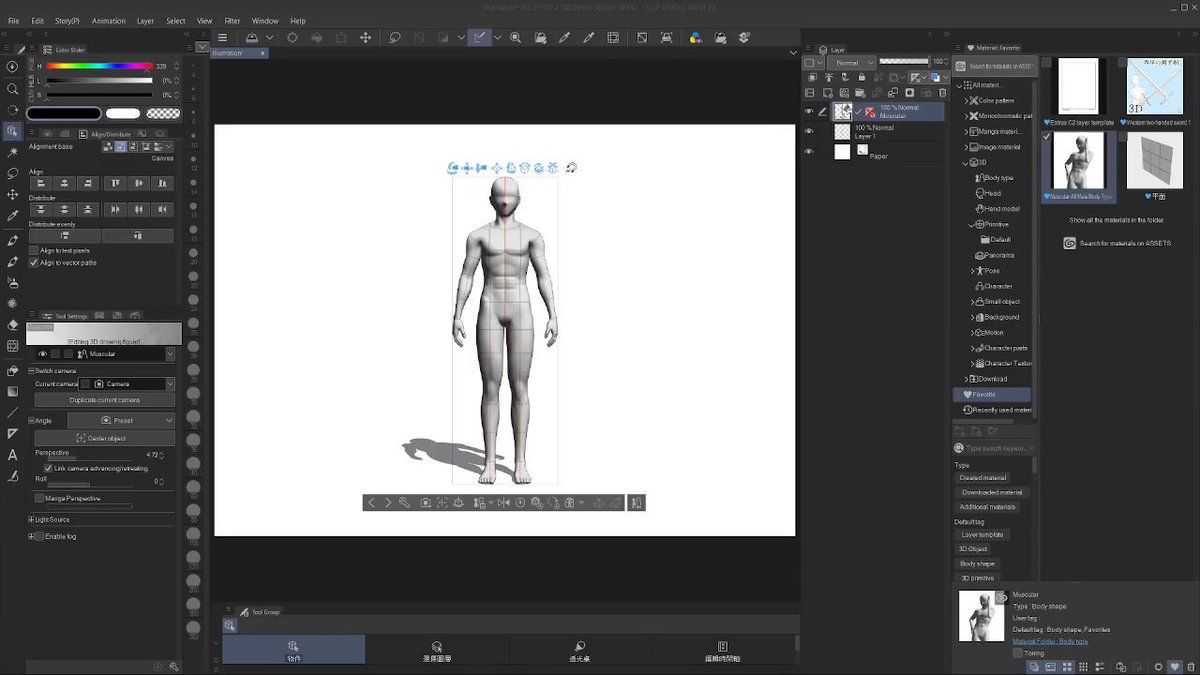Click previous arrow on 3D object launcher
The image size is (1200, 675).
pos(372,502)
